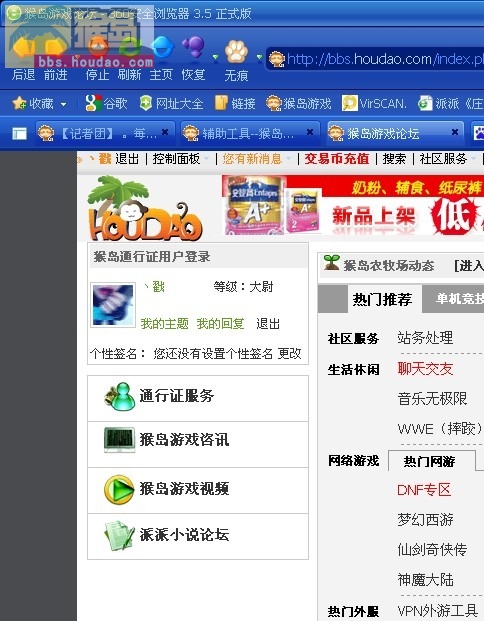Screen dimensions: 484x621
Task: Open the 站务处理 forum link
Action: click(x=425, y=338)
